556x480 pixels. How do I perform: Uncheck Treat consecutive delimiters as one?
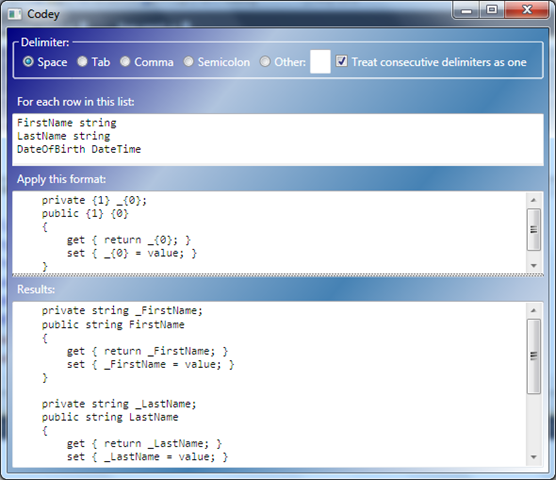pos(341,61)
